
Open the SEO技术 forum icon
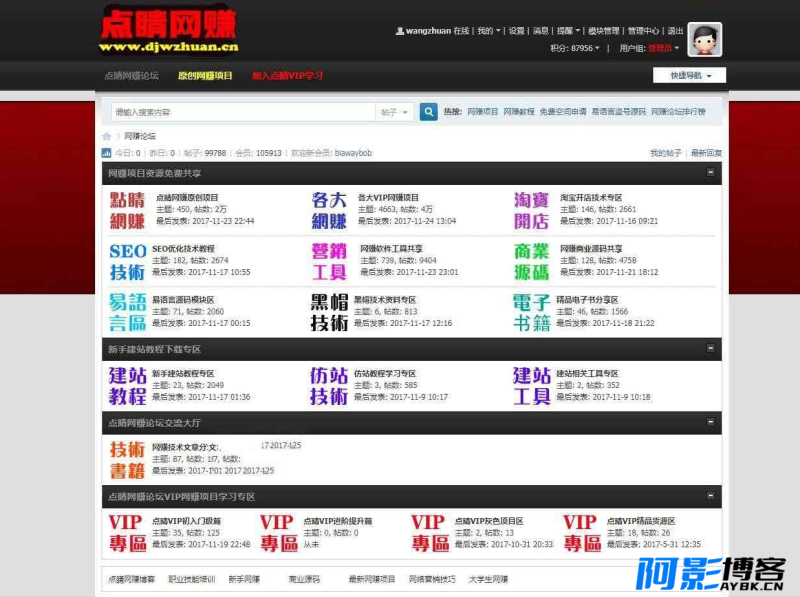tap(128, 261)
